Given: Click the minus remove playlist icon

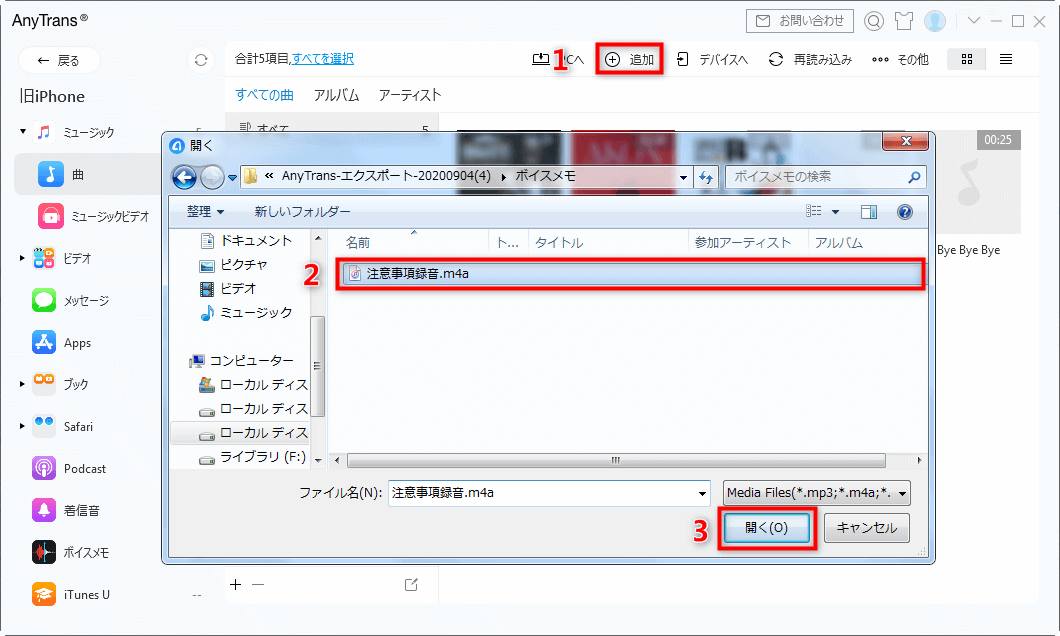Looking at the screenshot, I should 258,585.
